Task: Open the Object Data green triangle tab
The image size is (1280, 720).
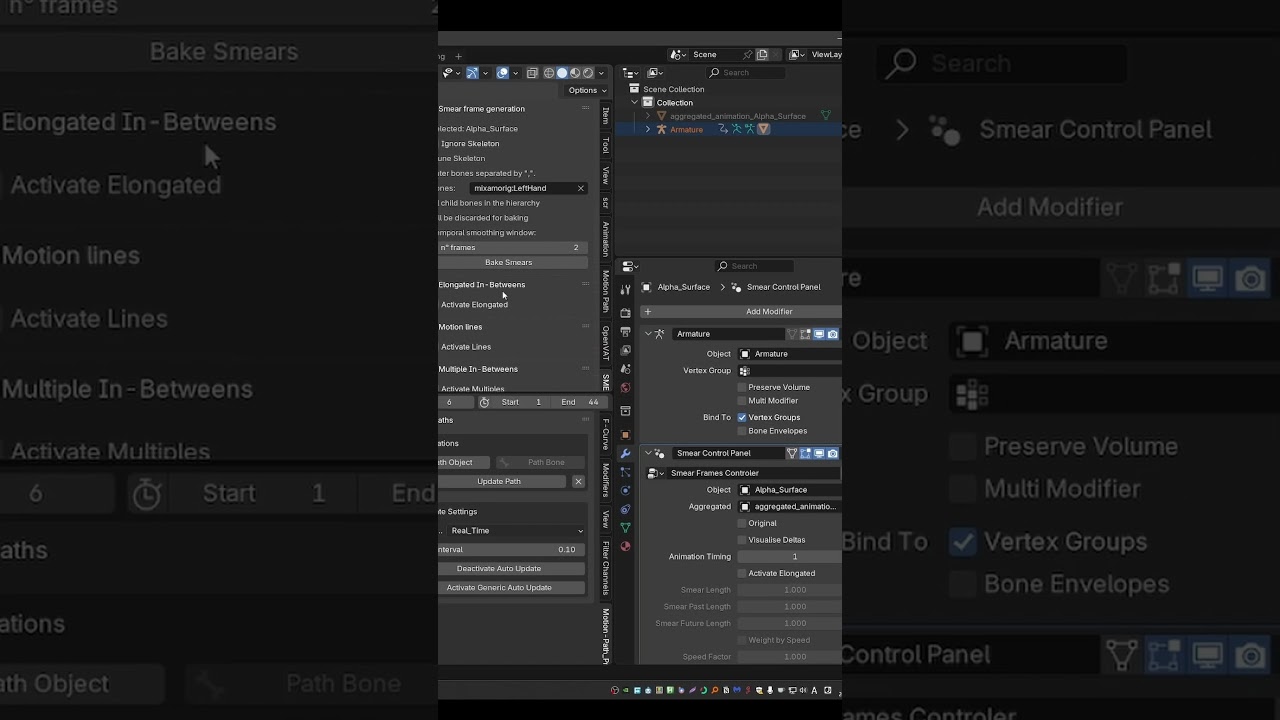Action: [626, 527]
